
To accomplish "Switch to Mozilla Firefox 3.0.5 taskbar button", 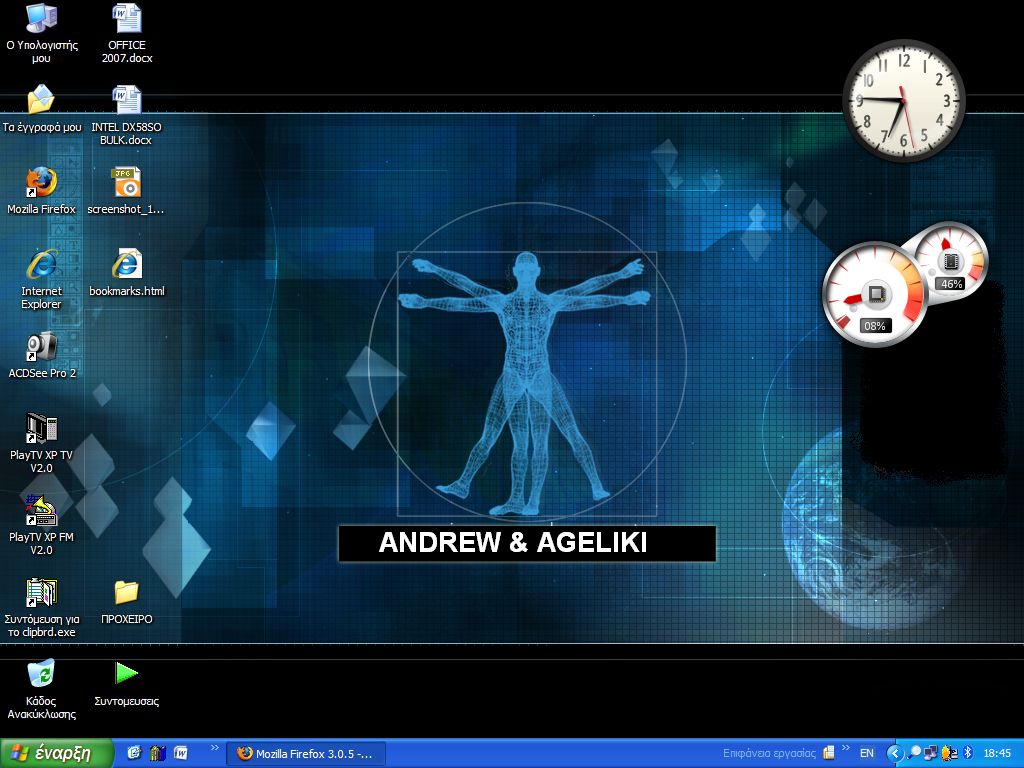I will point(306,754).
